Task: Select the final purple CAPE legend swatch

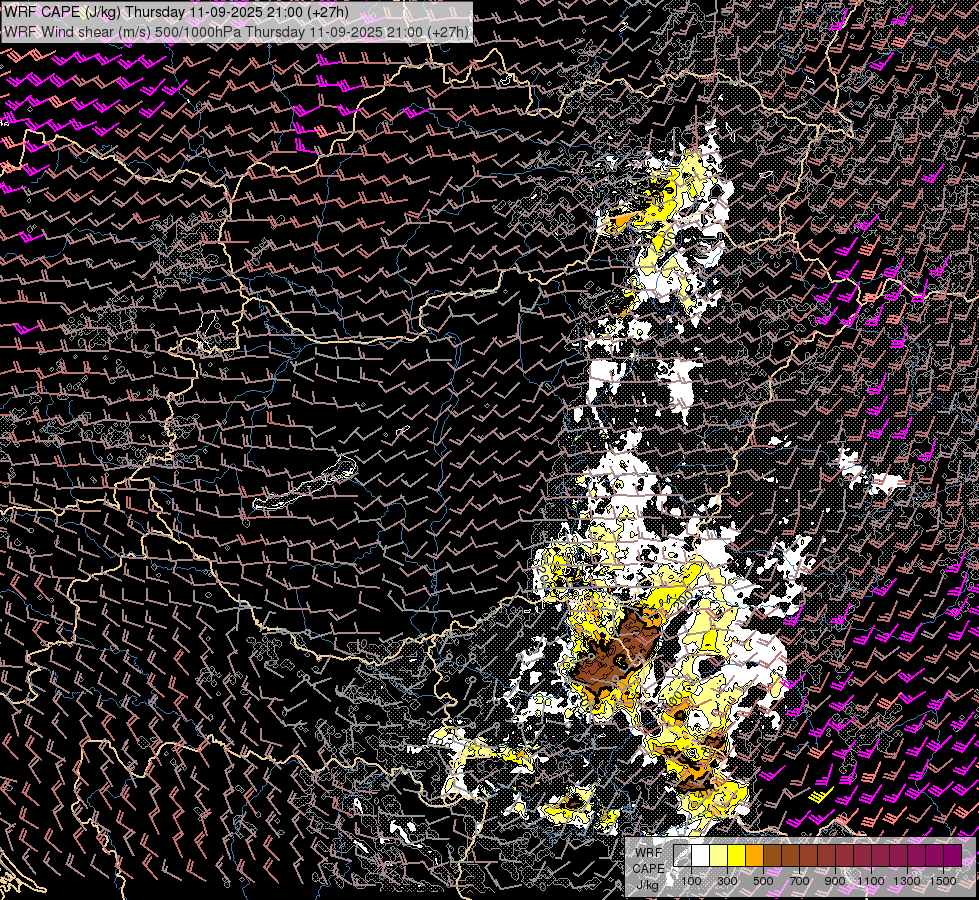Action: (953, 855)
